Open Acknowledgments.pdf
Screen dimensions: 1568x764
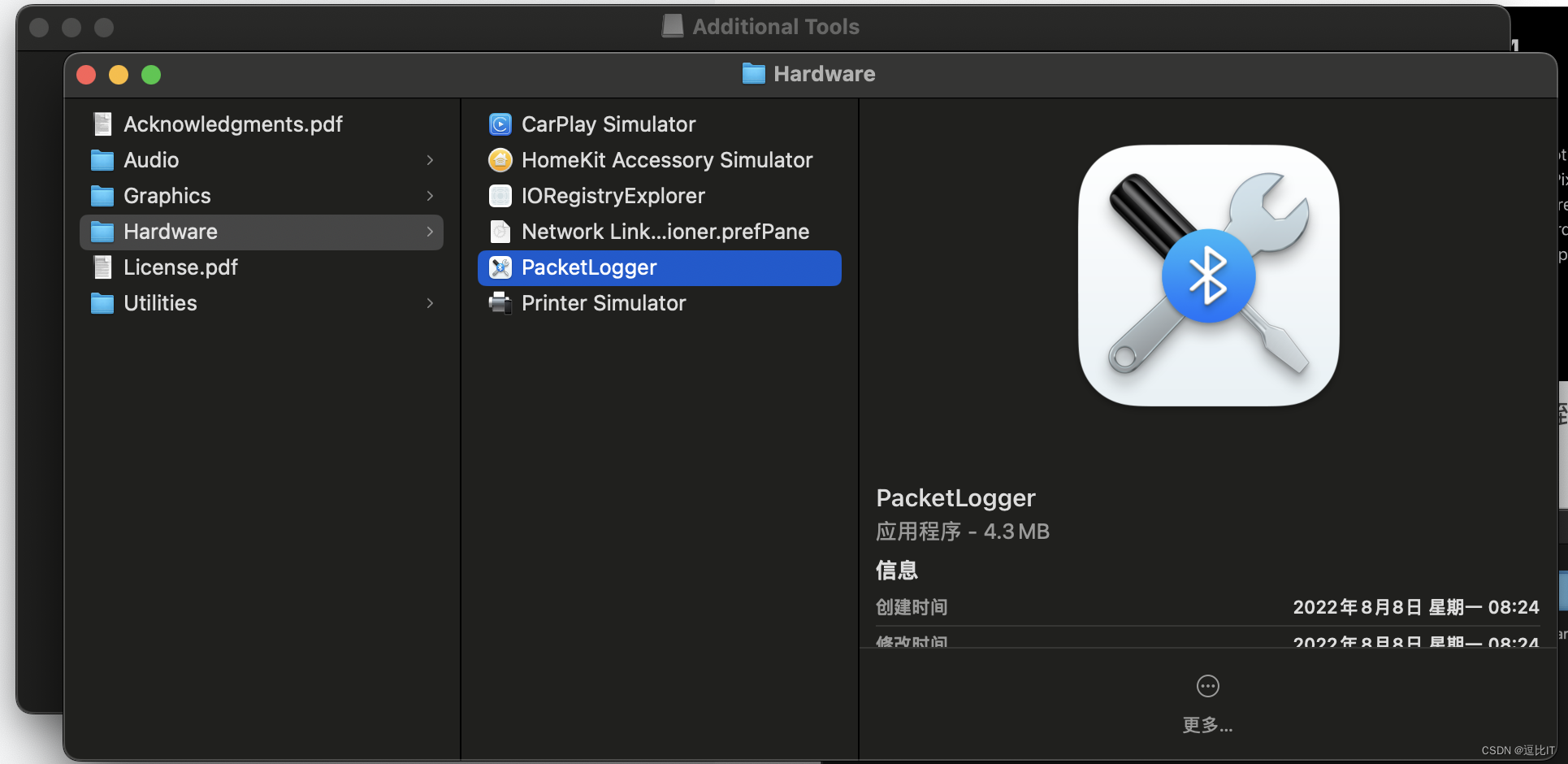click(233, 124)
